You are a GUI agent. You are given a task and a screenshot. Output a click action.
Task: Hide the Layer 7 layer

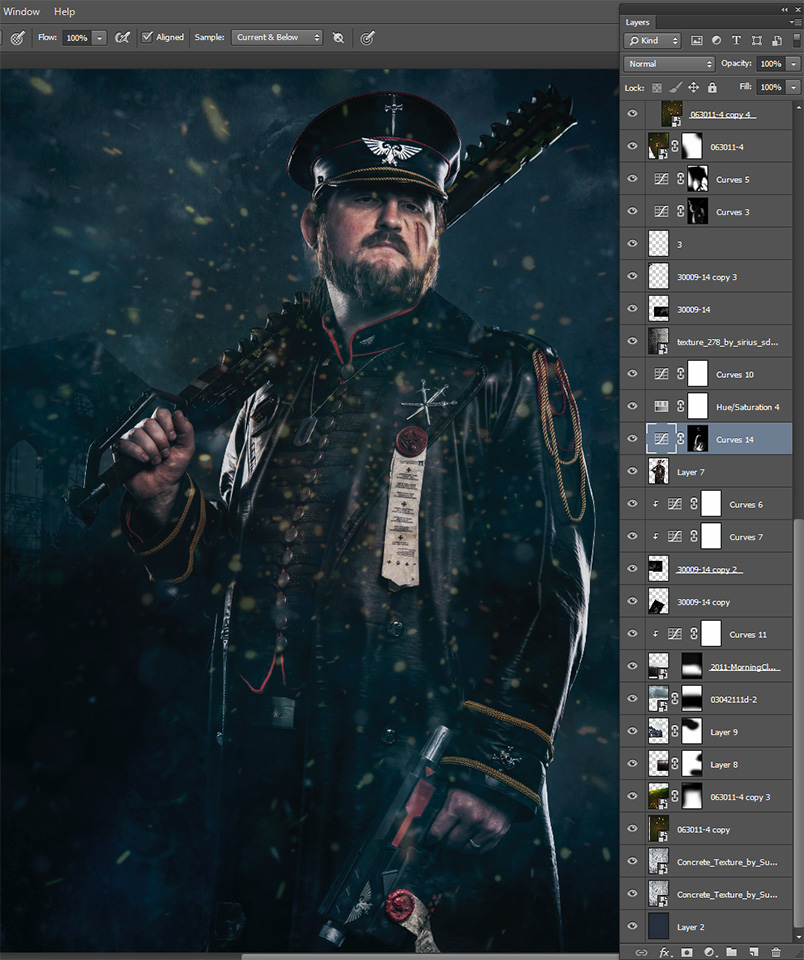[x=633, y=471]
